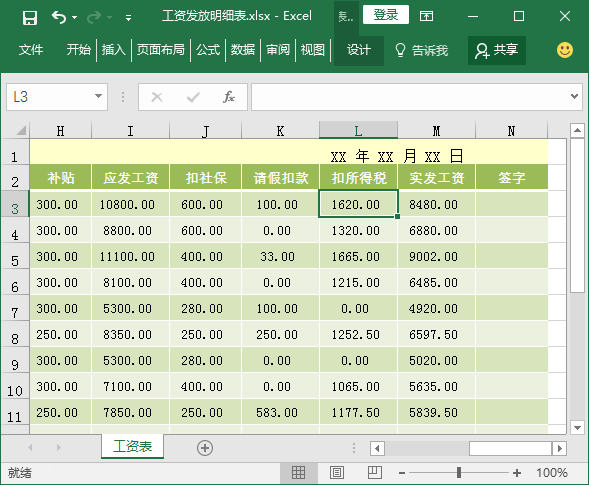Screen dimensions: 589x485
Task: Switch to the 插入 ribbon tab
Action: [x=113, y=50]
